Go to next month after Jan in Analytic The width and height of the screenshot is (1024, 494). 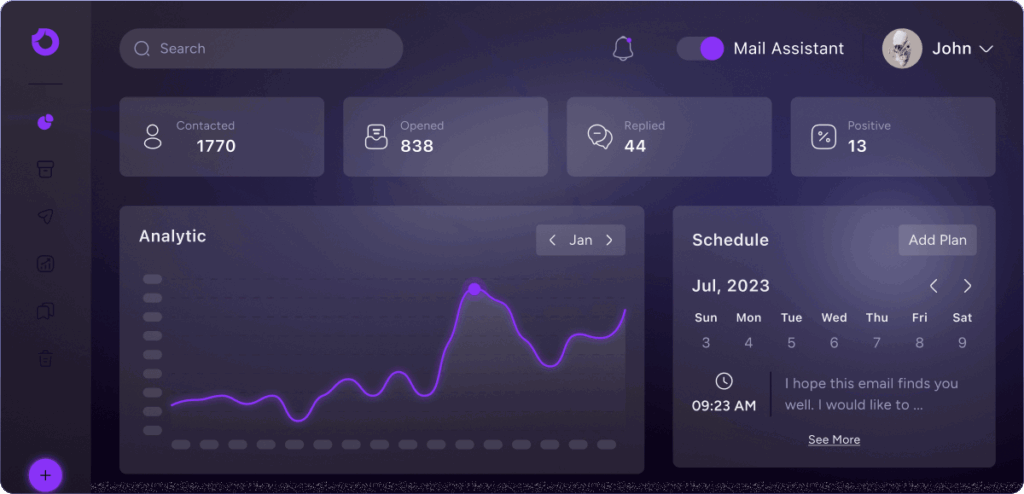(609, 240)
